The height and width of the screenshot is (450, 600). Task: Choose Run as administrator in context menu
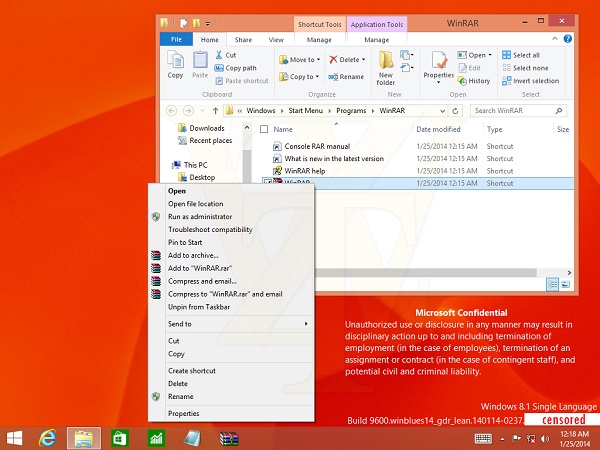[x=200, y=216]
